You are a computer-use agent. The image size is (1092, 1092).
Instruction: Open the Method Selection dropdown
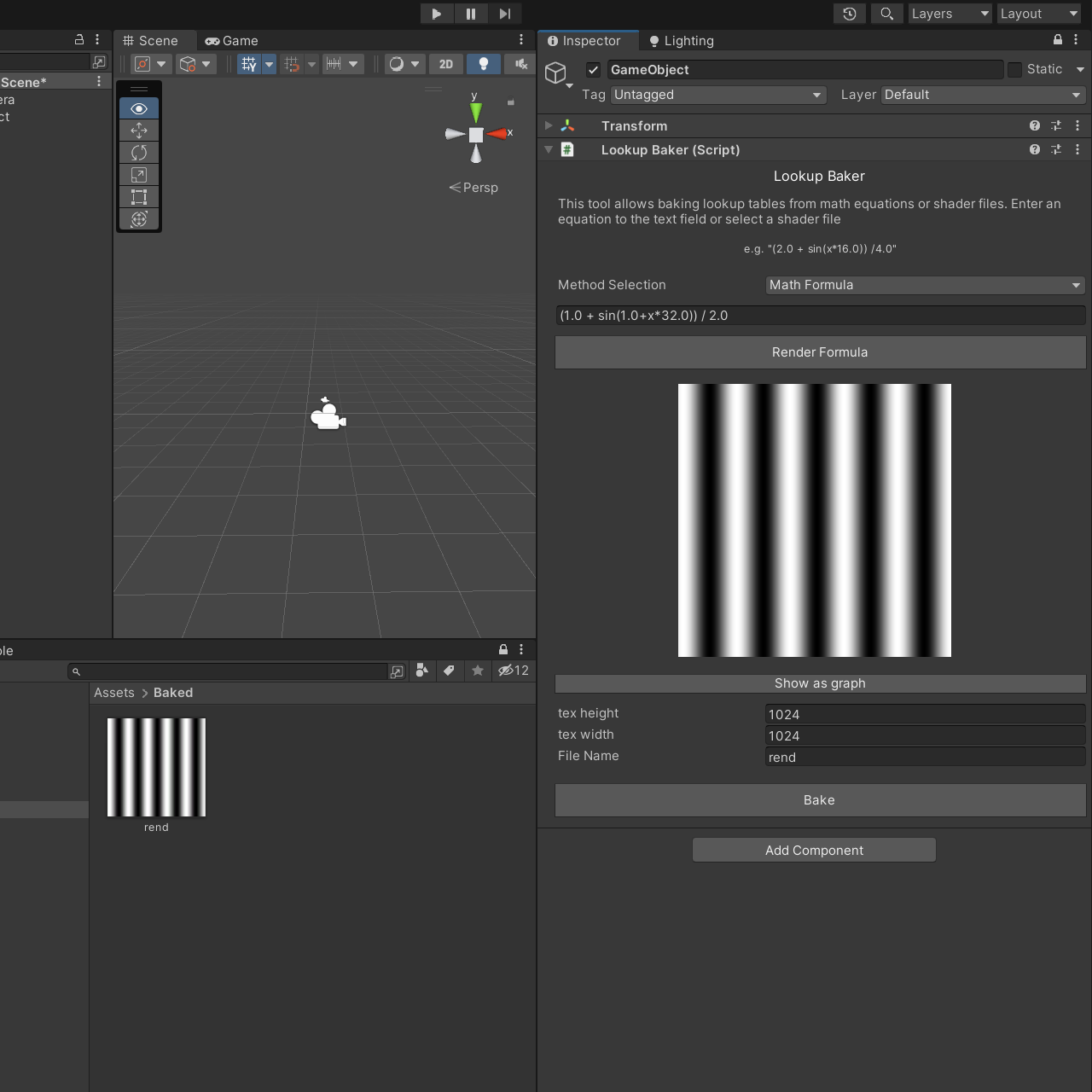925,285
